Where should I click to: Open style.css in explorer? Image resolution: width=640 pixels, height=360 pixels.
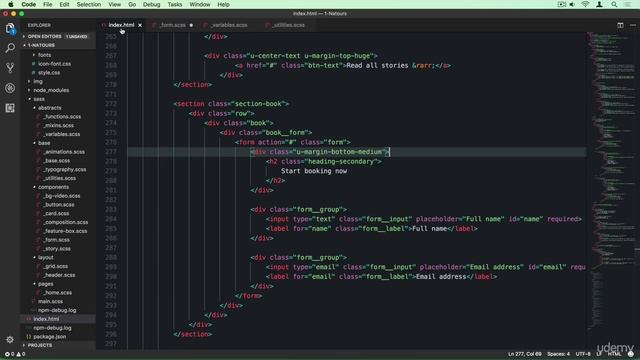[49, 73]
